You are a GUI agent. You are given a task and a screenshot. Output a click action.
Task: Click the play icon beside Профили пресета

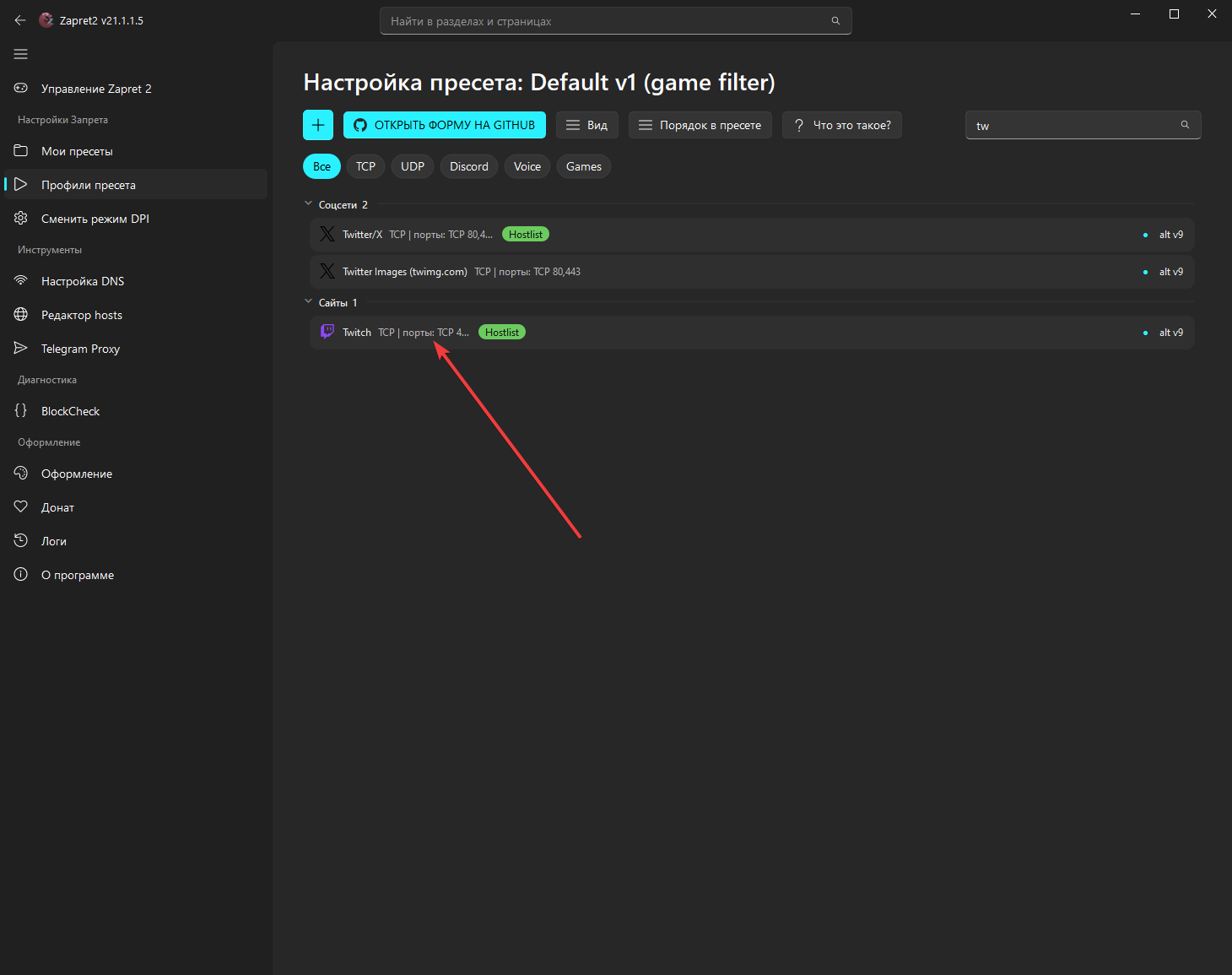pyautogui.click(x=21, y=184)
